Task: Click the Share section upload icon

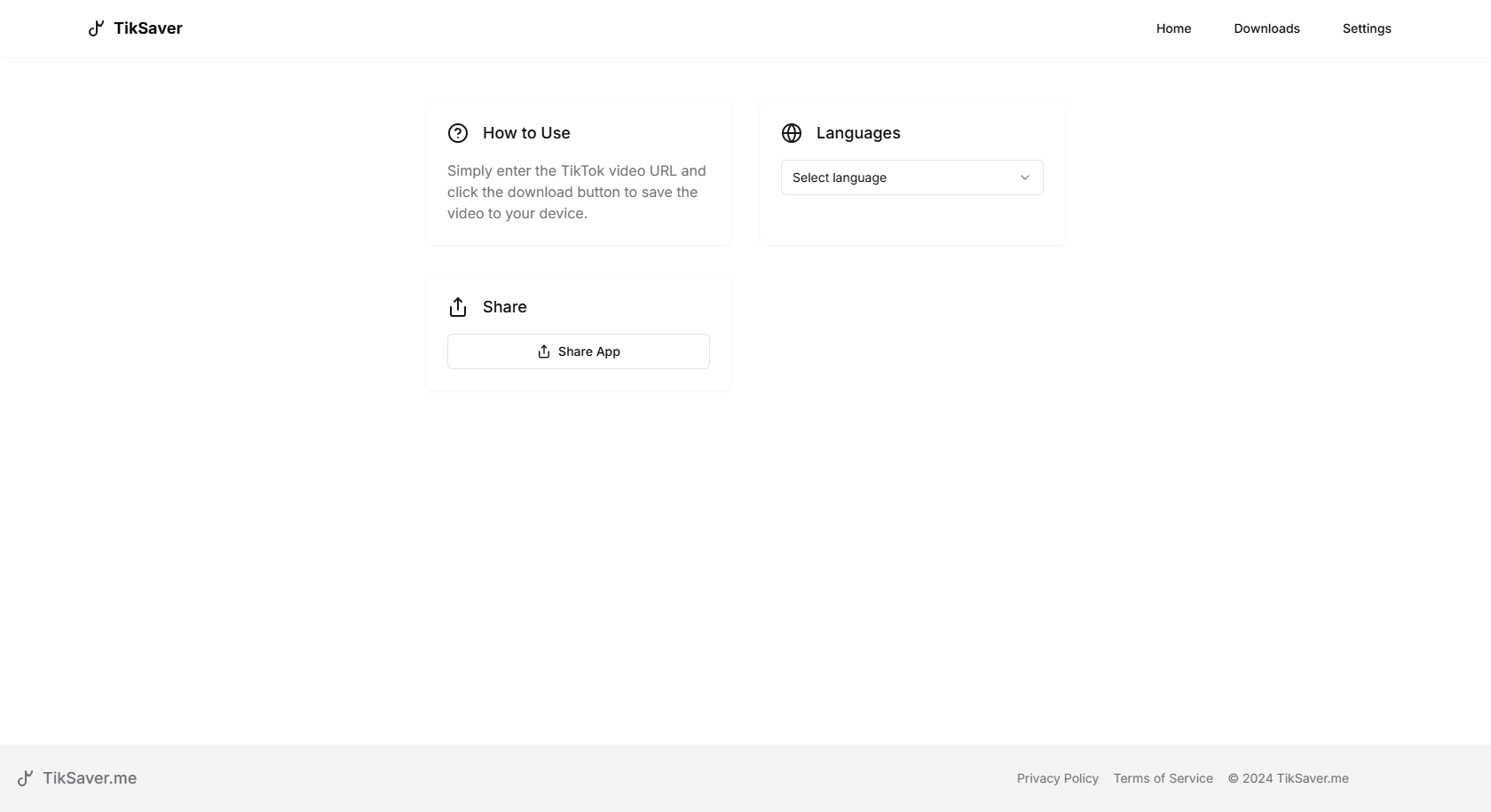Action: pos(458,307)
